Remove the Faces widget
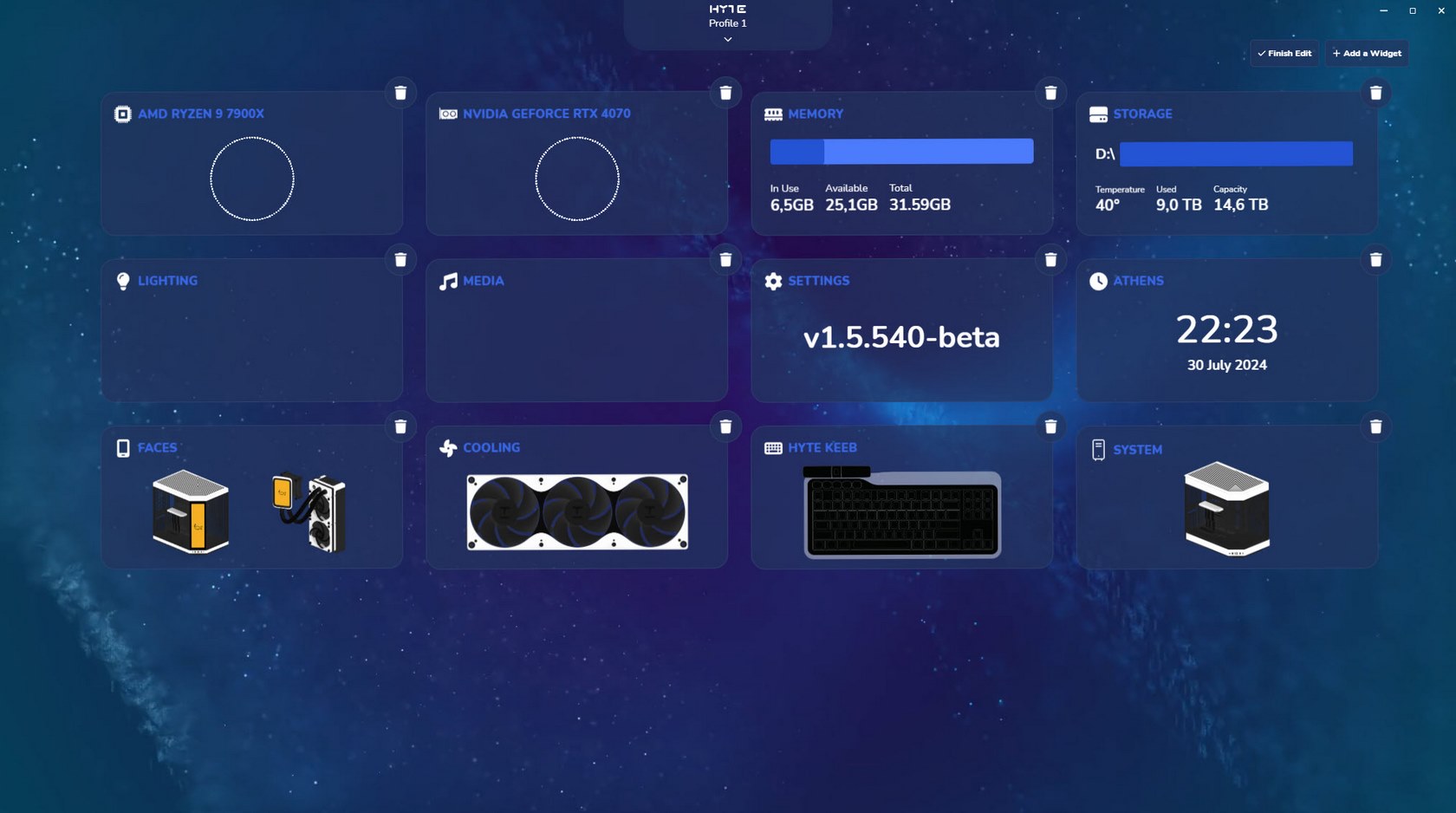The width and height of the screenshot is (1456, 813). [x=400, y=426]
